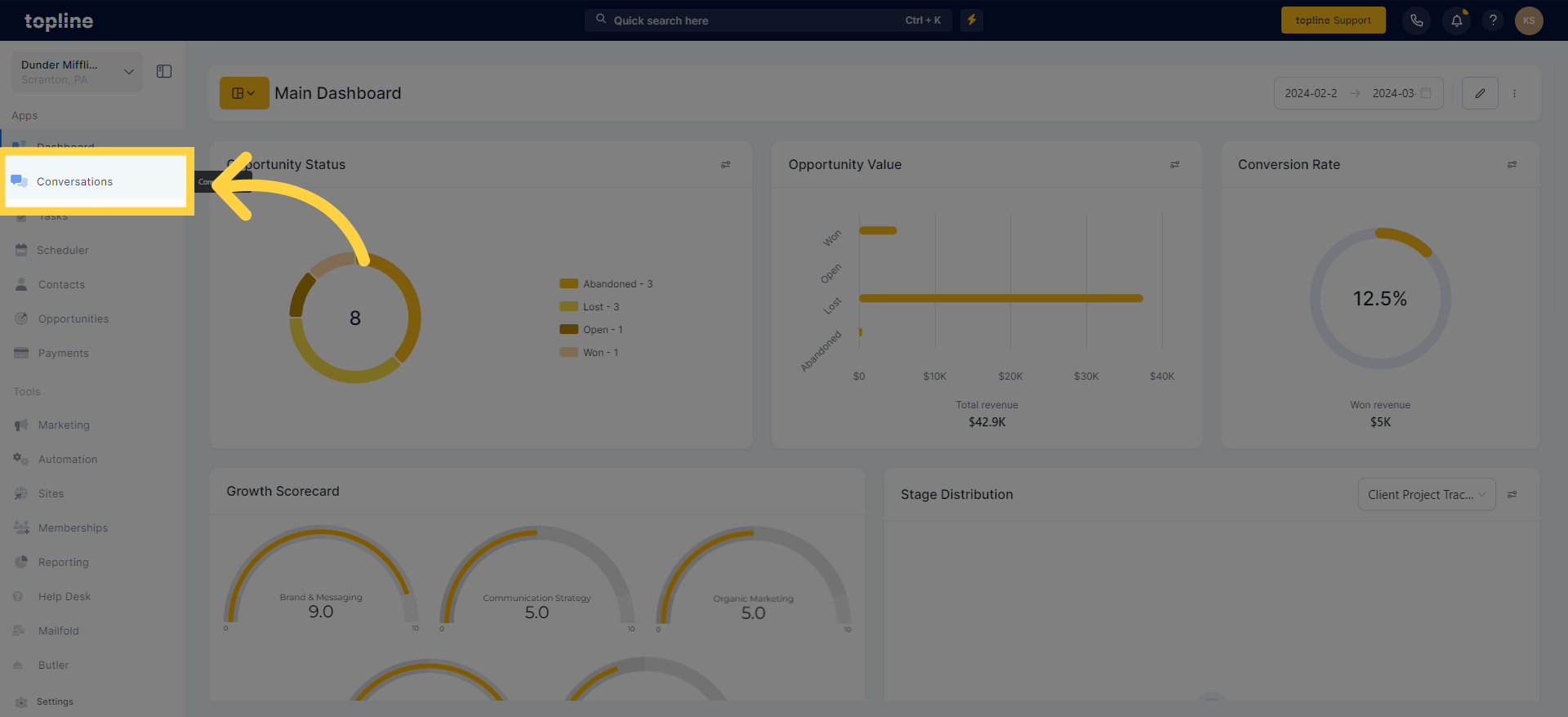Set the start date 2024-02-2
Screen dimensions: 1568x717
(x=1311, y=93)
